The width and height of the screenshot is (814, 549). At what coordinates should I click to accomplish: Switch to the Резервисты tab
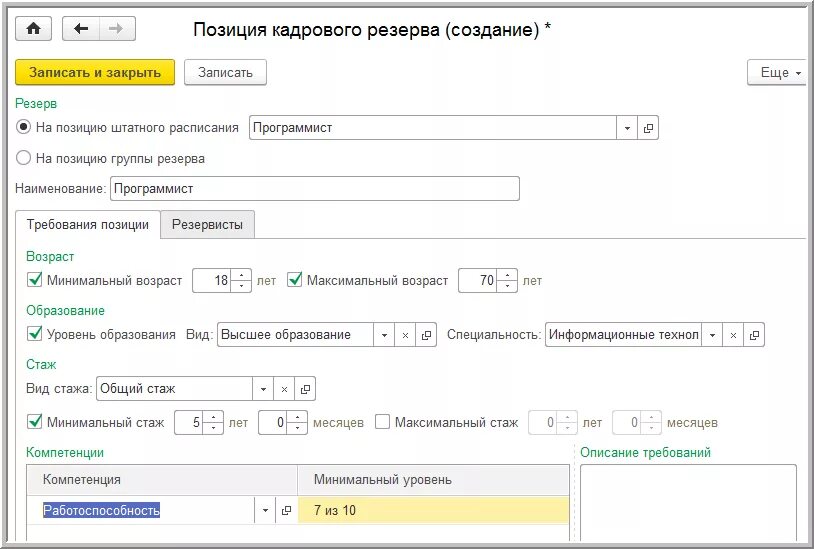[207, 225]
